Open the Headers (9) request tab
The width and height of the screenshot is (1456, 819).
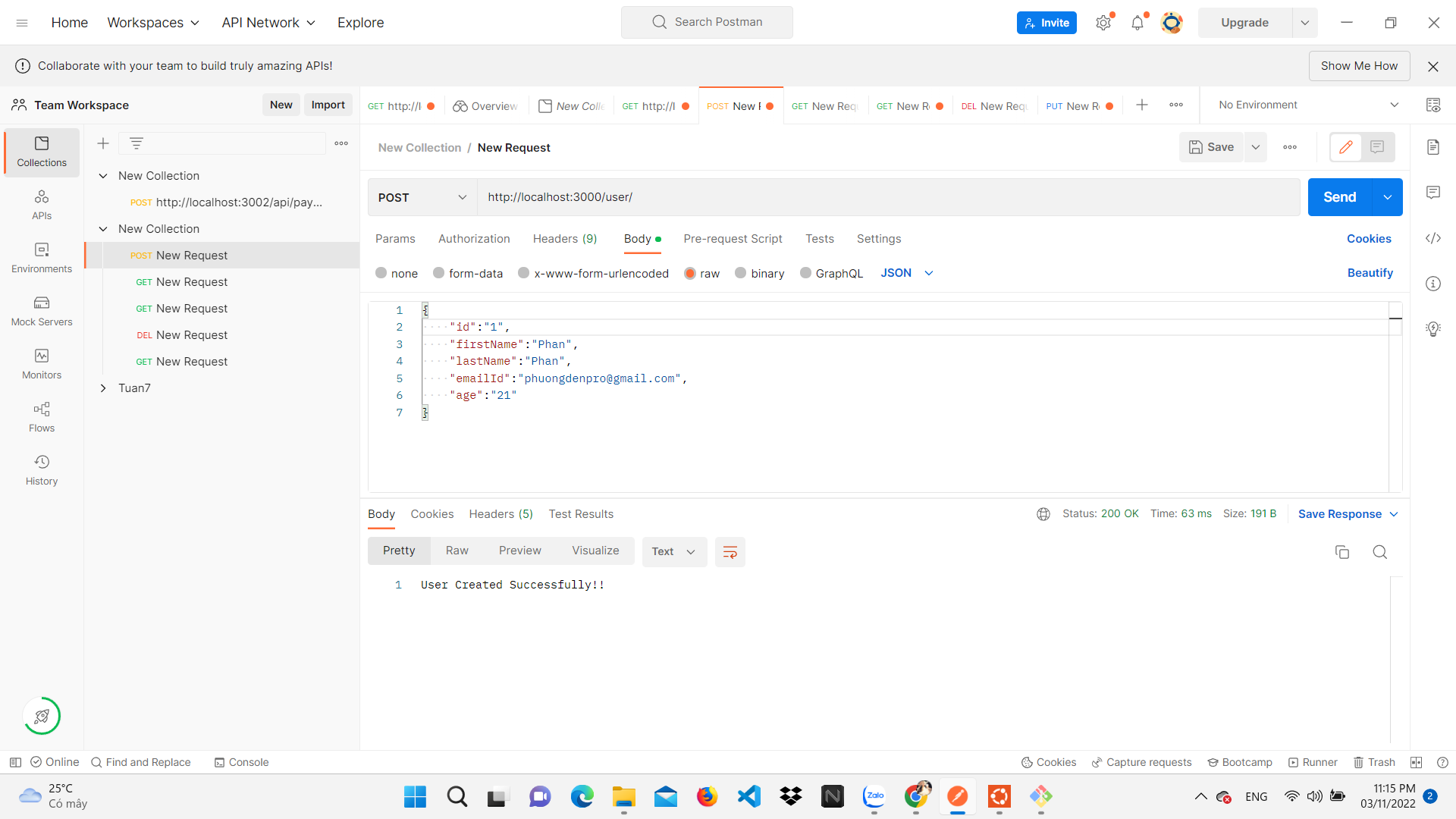coord(565,239)
